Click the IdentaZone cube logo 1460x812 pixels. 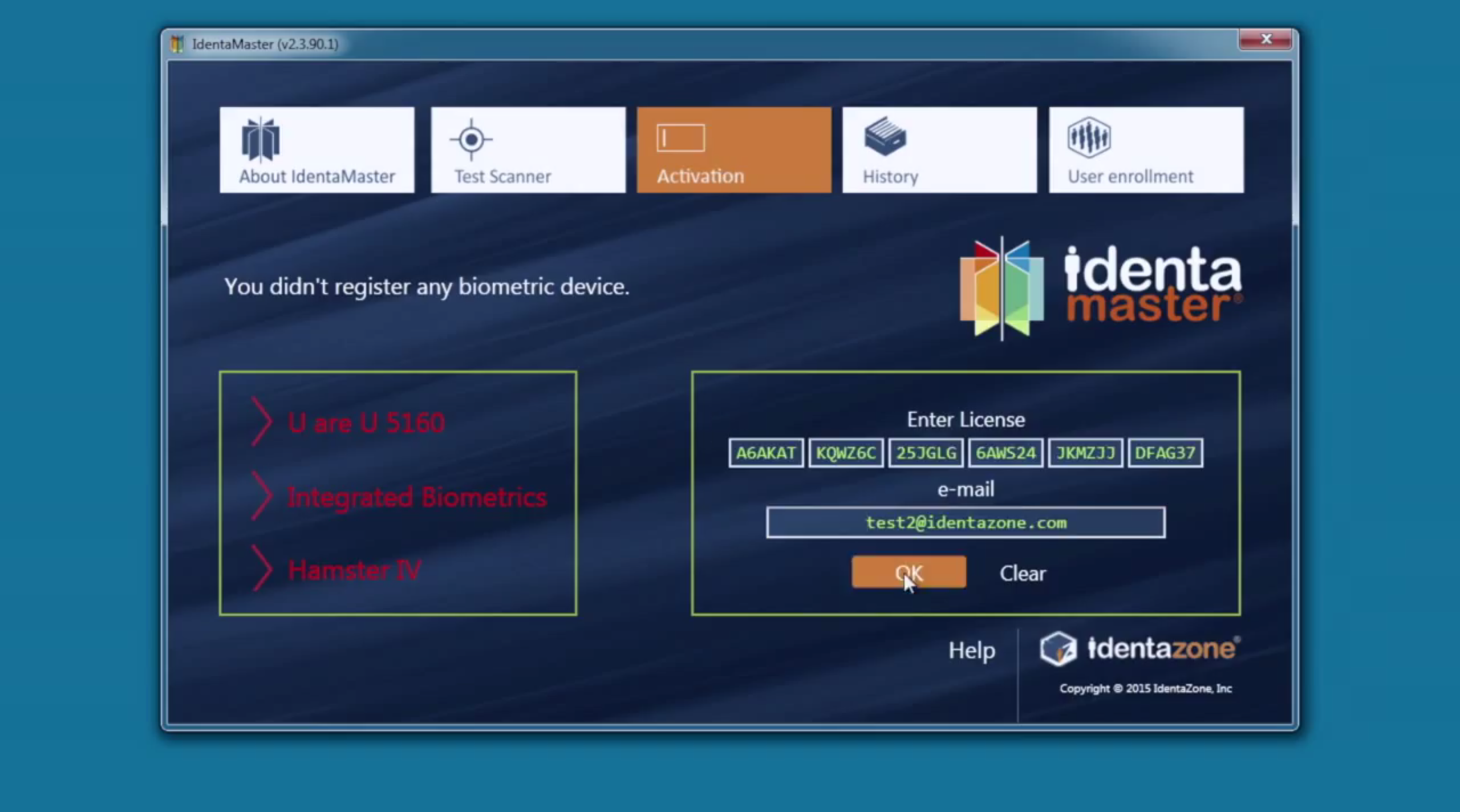[x=1058, y=648]
